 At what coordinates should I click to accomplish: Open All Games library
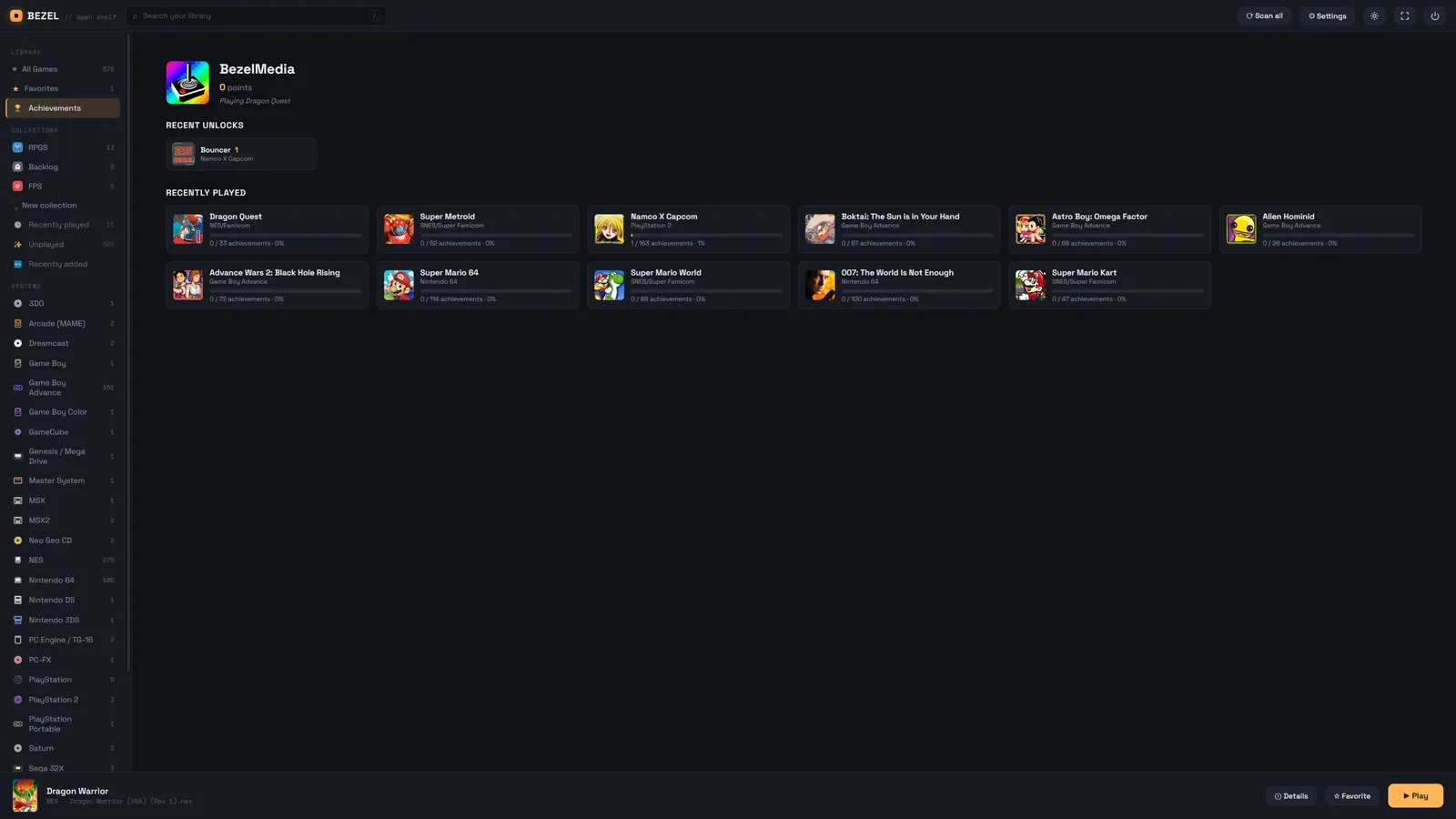pos(62,69)
